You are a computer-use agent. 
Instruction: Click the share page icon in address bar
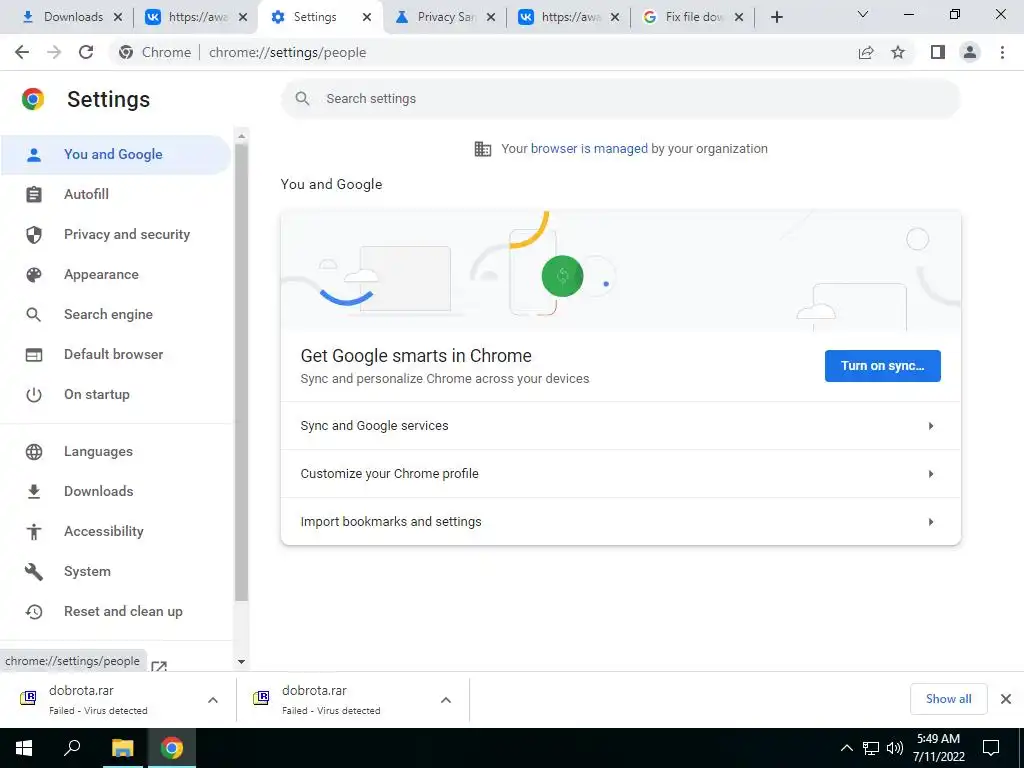tap(866, 52)
